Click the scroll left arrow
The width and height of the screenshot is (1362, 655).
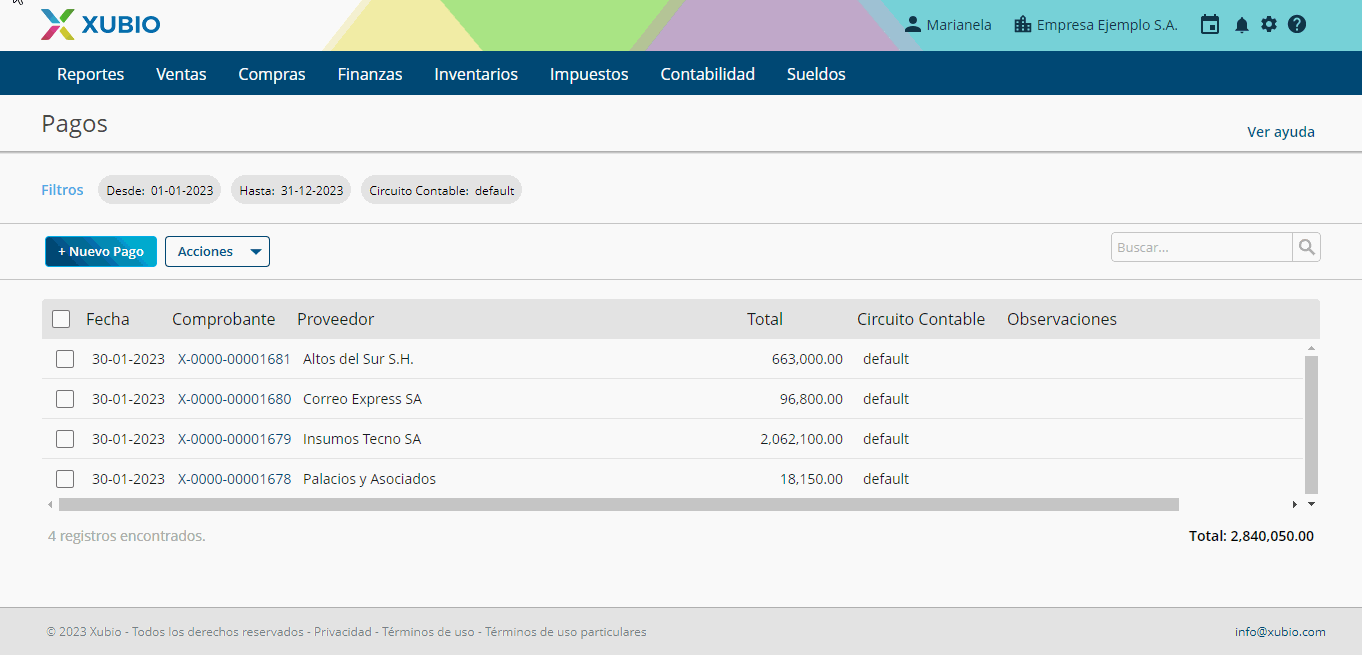[51, 505]
